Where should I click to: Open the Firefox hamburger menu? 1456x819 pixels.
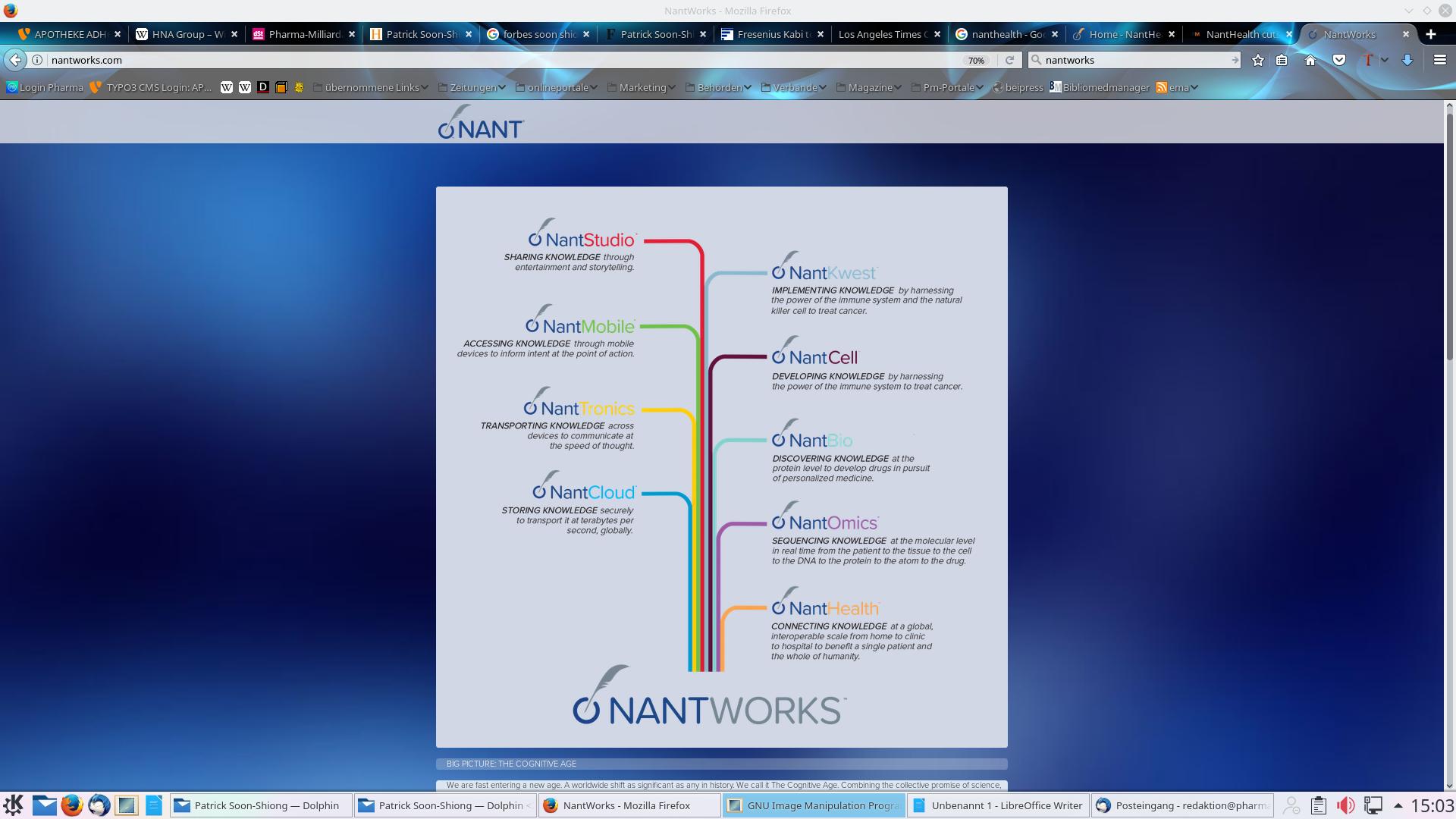tap(1439, 60)
